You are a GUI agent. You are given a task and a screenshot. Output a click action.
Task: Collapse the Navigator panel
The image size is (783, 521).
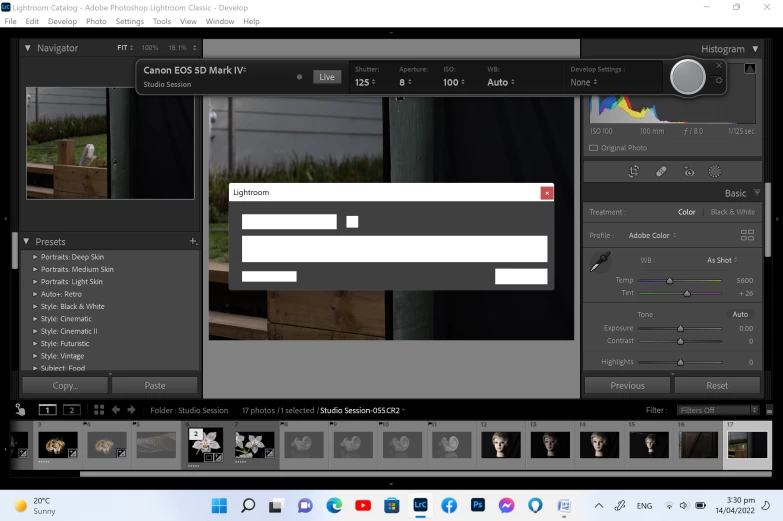pos(28,48)
